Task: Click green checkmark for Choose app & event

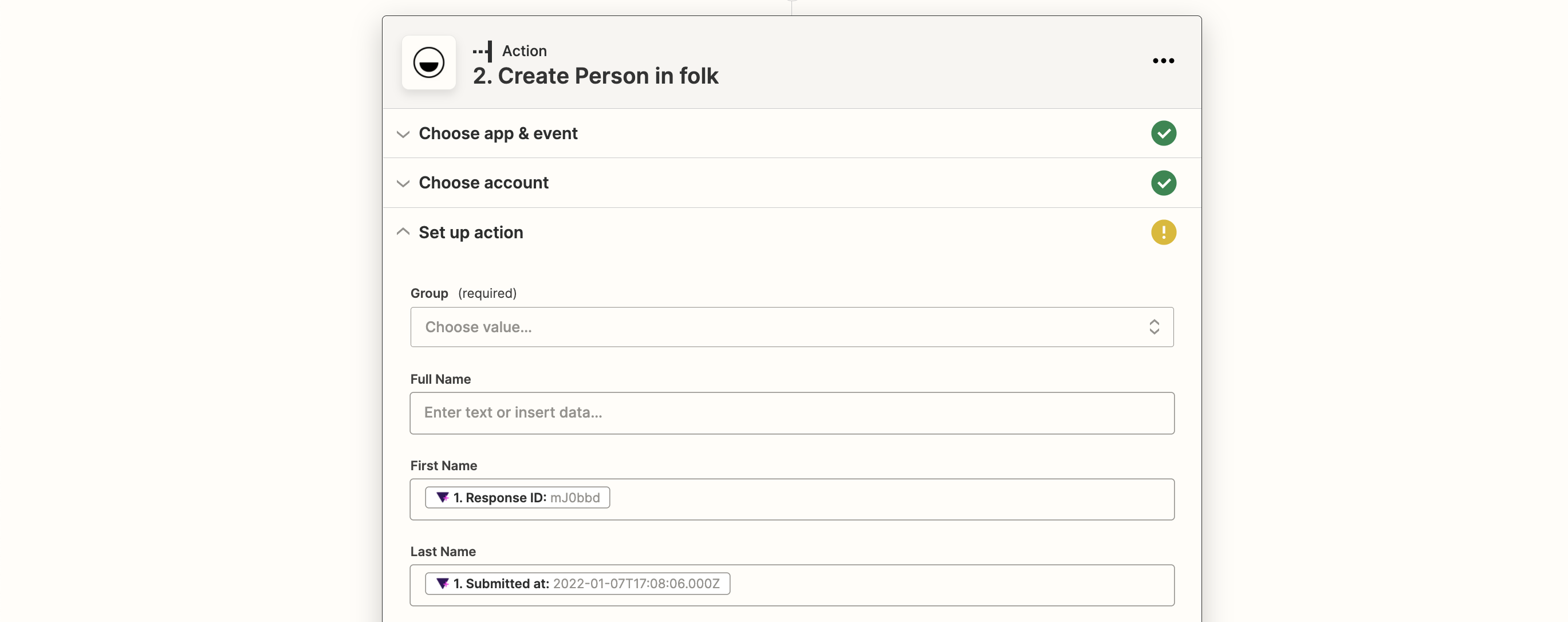Action: (x=1163, y=133)
